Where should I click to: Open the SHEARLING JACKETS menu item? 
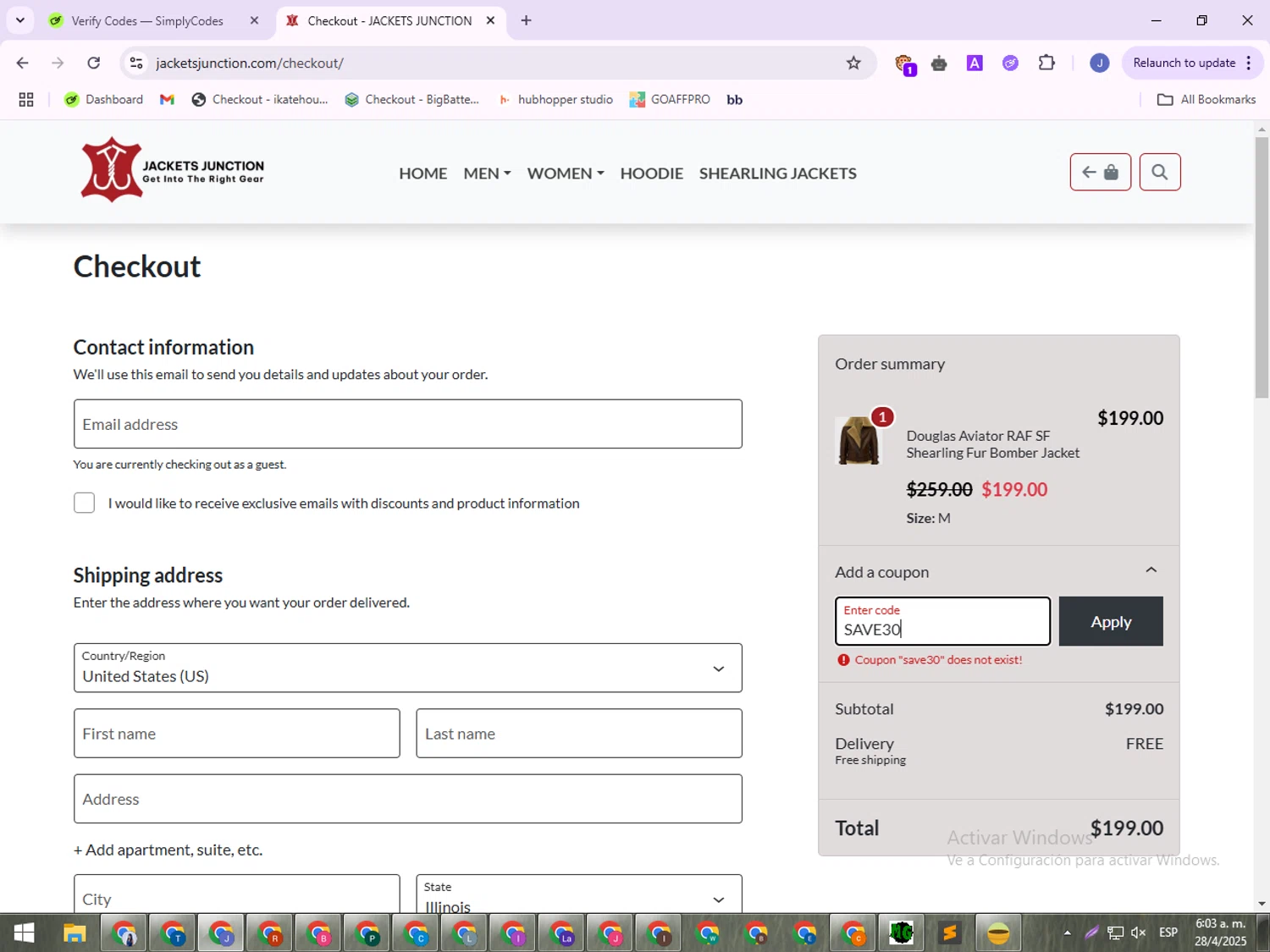click(777, 173)
